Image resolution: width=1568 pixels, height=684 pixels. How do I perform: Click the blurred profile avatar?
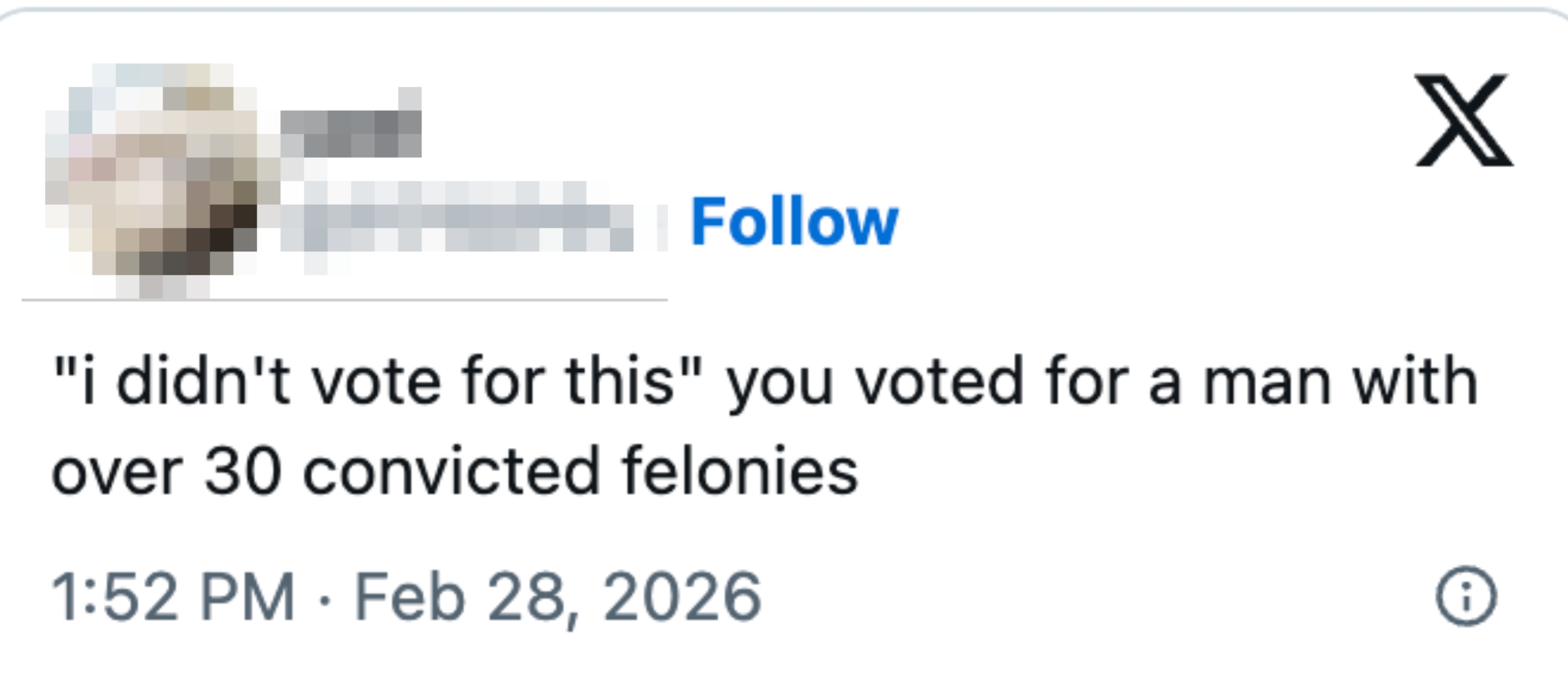point(152,180)
